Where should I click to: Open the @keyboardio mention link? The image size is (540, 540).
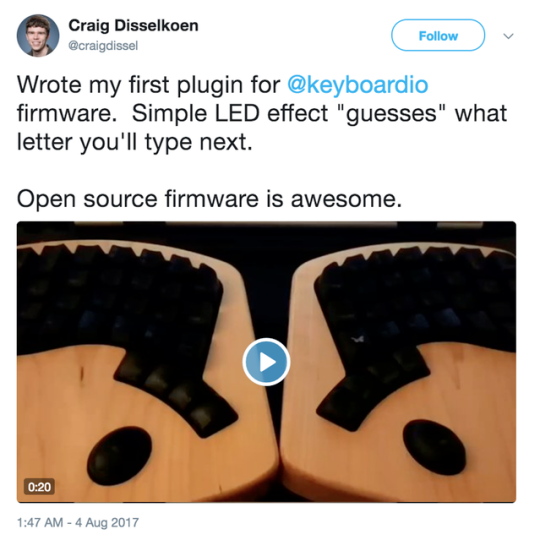pos(357,85)
